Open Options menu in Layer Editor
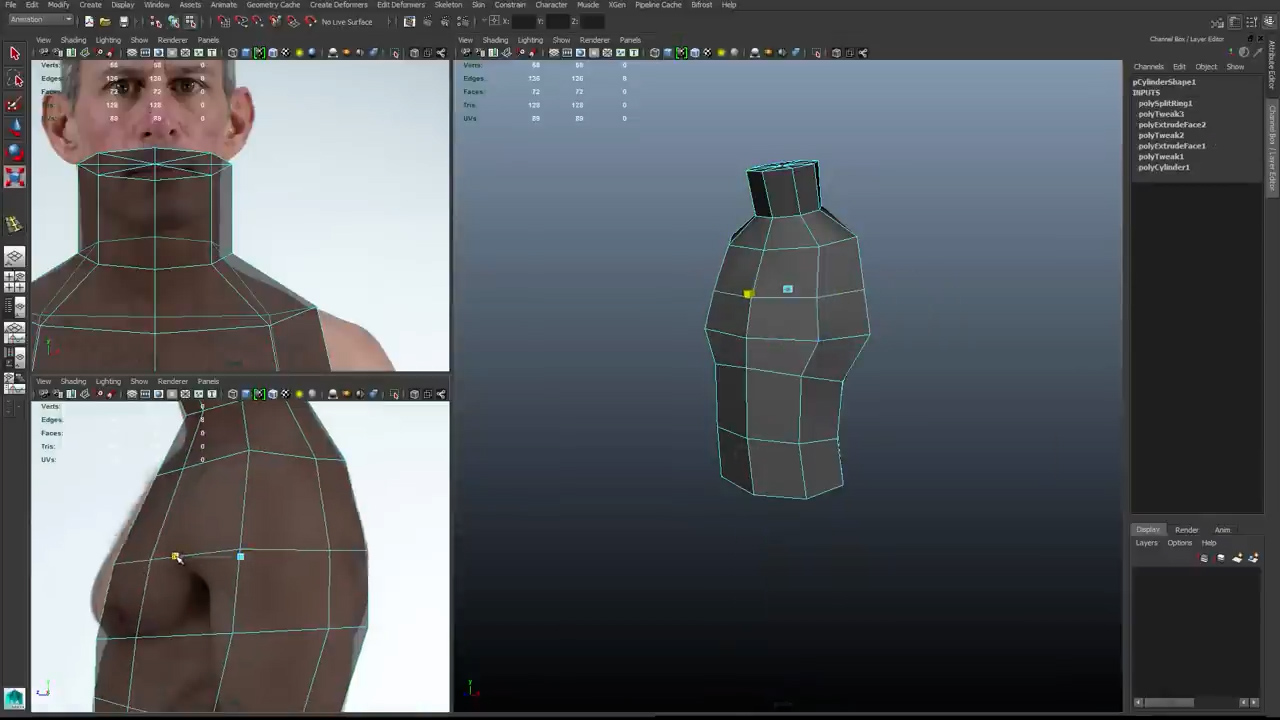 [1179, 543]
